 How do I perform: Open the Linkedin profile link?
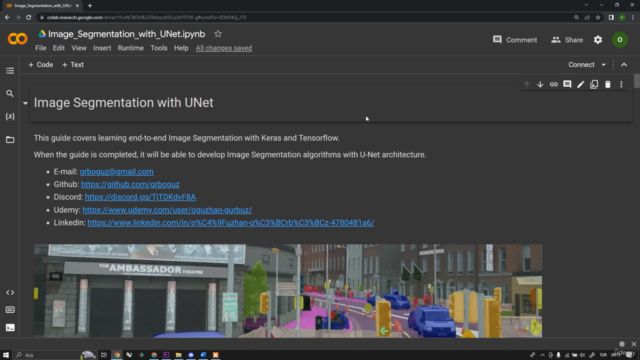pyautogui.click(x=231, y=223)
